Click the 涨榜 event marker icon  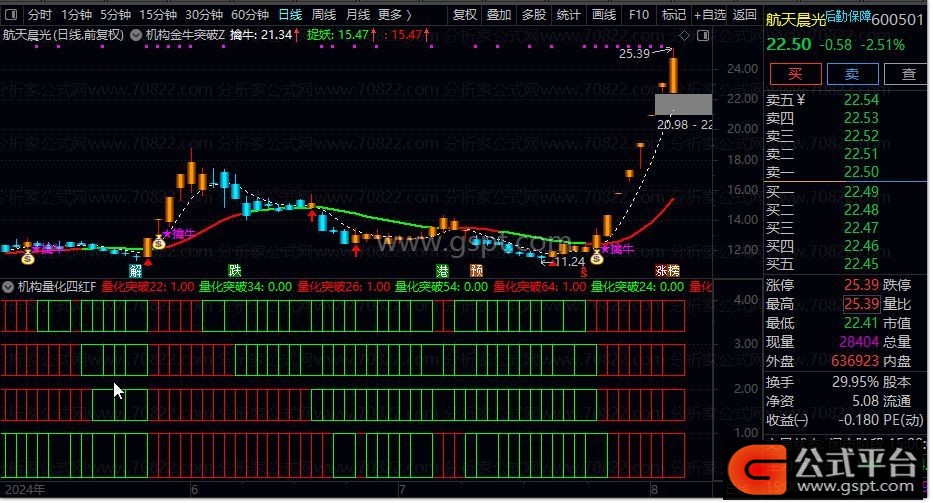tap(668, 271)
